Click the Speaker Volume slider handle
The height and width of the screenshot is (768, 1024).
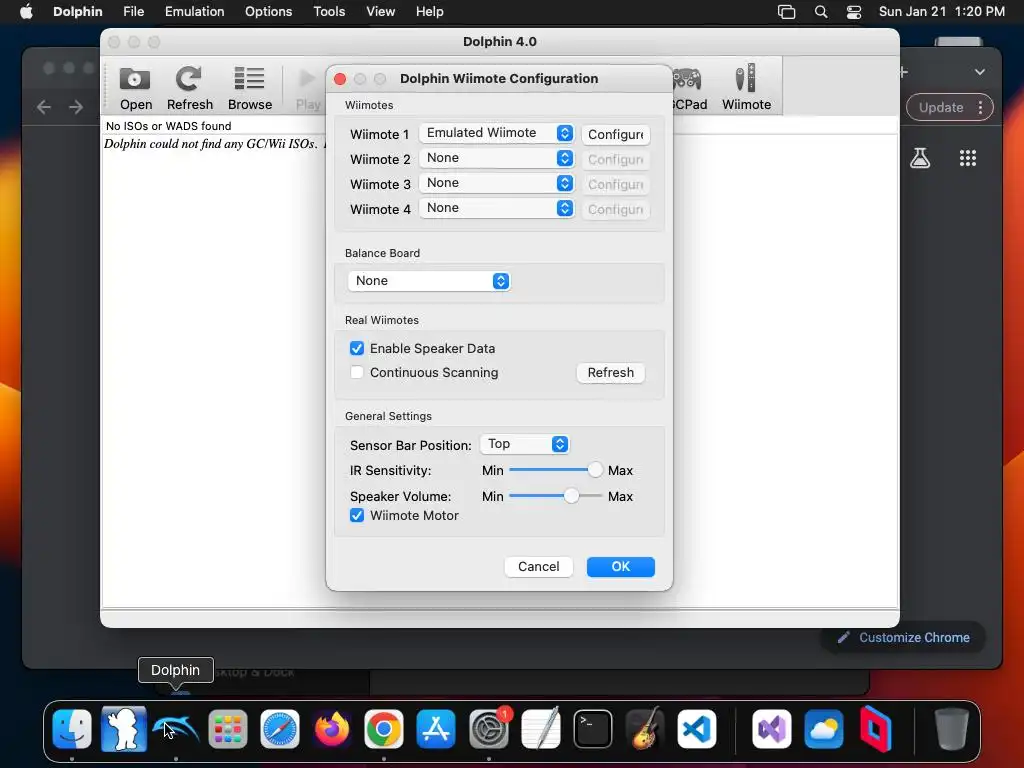(571, 496)
